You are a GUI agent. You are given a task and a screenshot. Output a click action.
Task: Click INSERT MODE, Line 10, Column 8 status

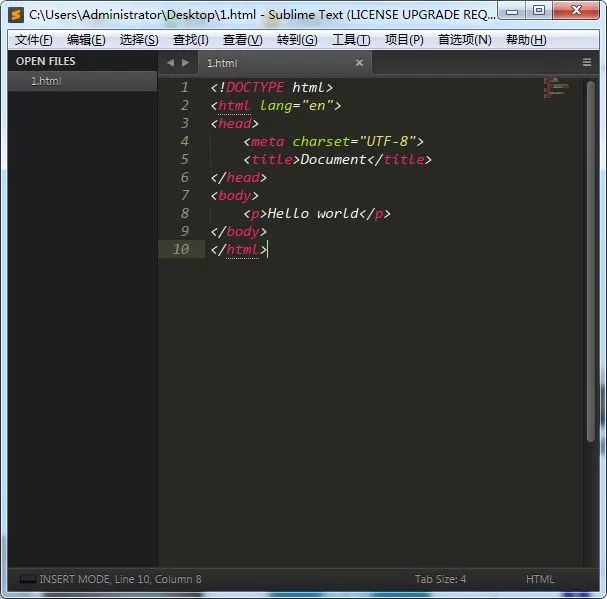(x=120, y=579)
